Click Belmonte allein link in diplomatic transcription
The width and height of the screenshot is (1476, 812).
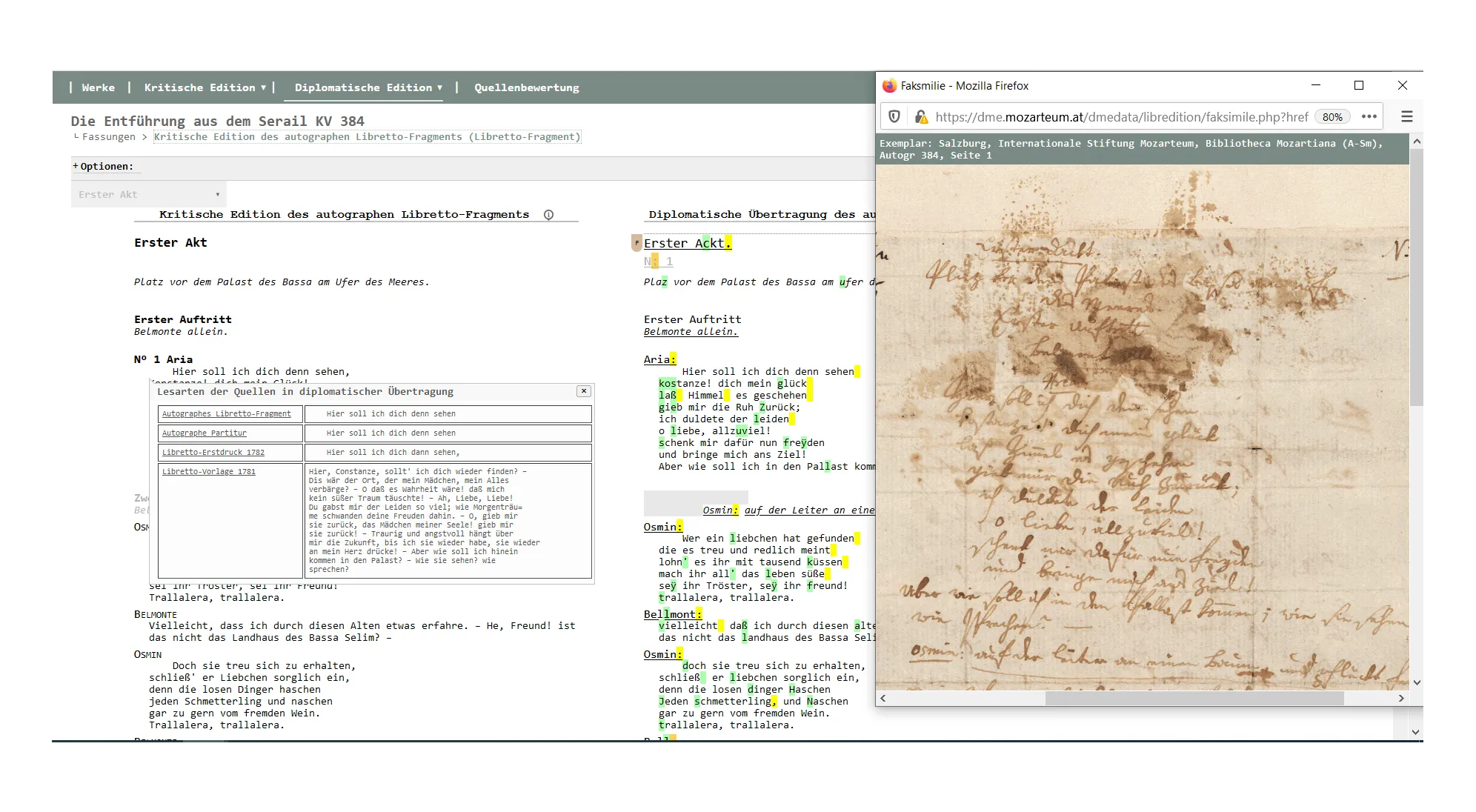(691, 332)
